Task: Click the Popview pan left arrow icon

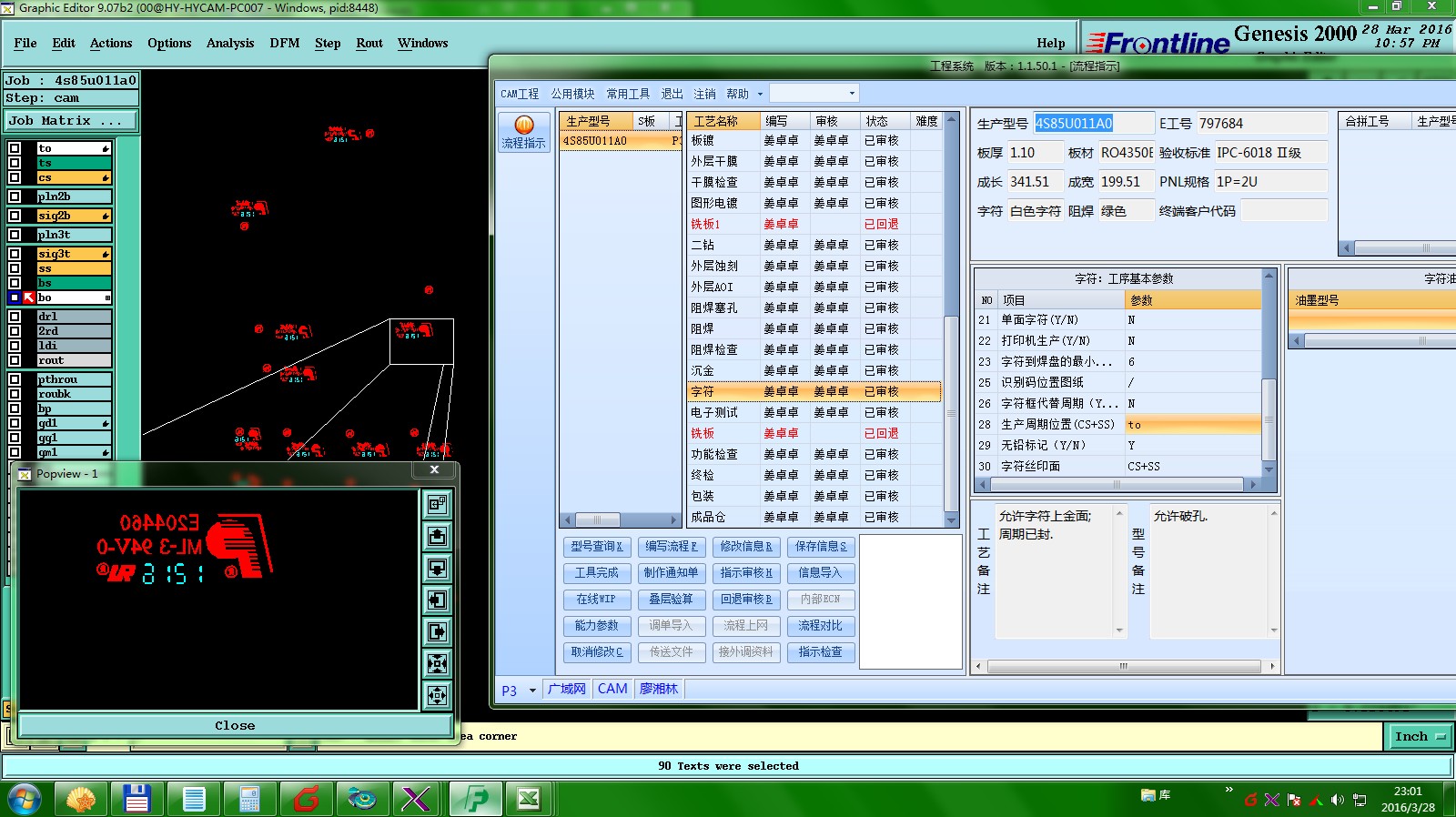Action: [438, 600]
